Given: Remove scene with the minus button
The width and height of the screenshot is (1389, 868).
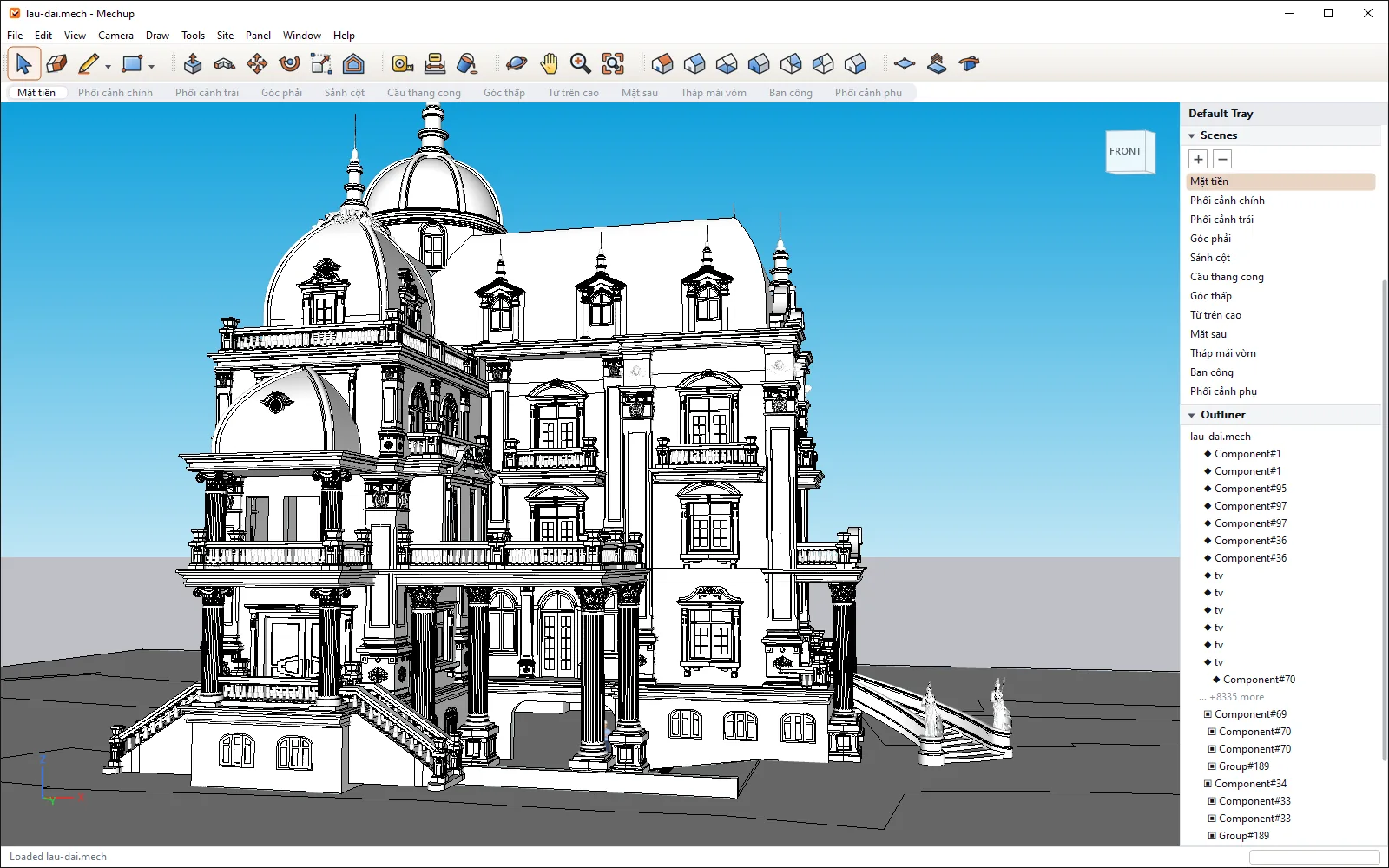Looking at the screenshot, I should (x=1222, y=159).
